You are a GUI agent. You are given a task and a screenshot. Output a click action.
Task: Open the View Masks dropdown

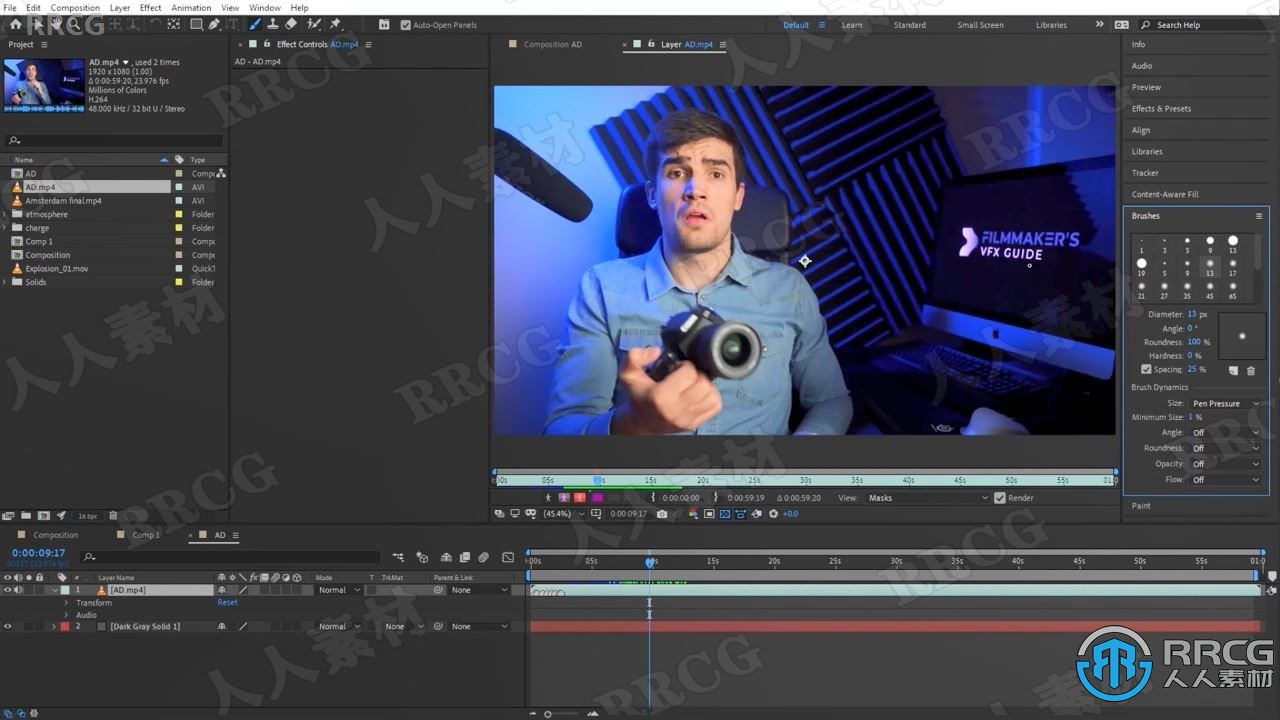coord(928,497)
